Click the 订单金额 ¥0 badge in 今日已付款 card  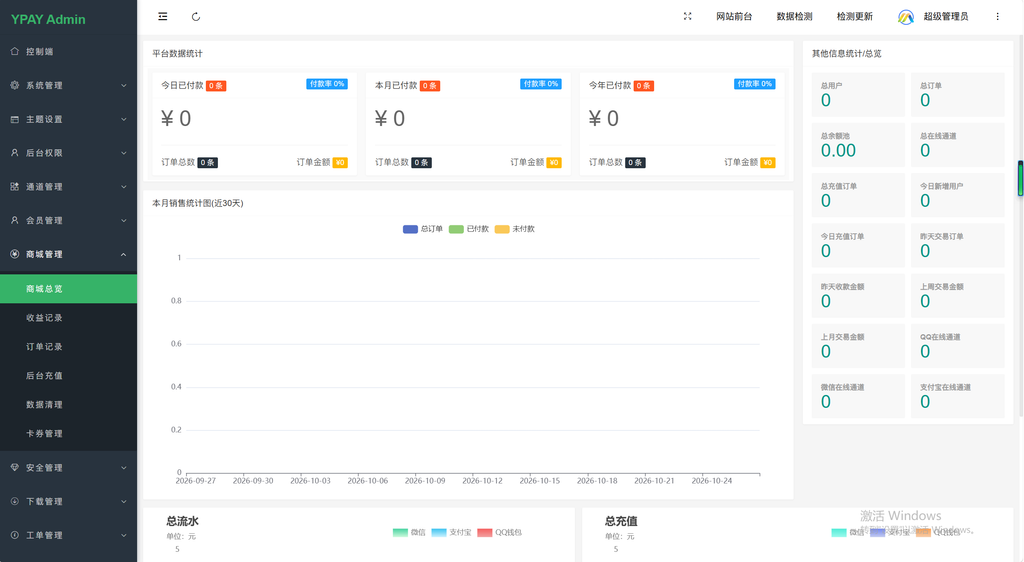tap(340, 163)
